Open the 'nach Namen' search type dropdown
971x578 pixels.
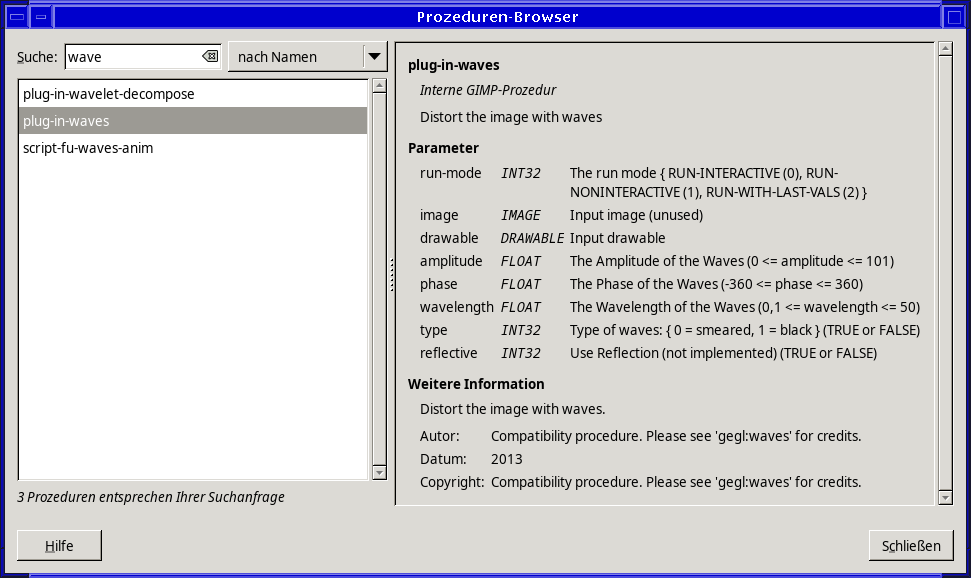point(307,57)
